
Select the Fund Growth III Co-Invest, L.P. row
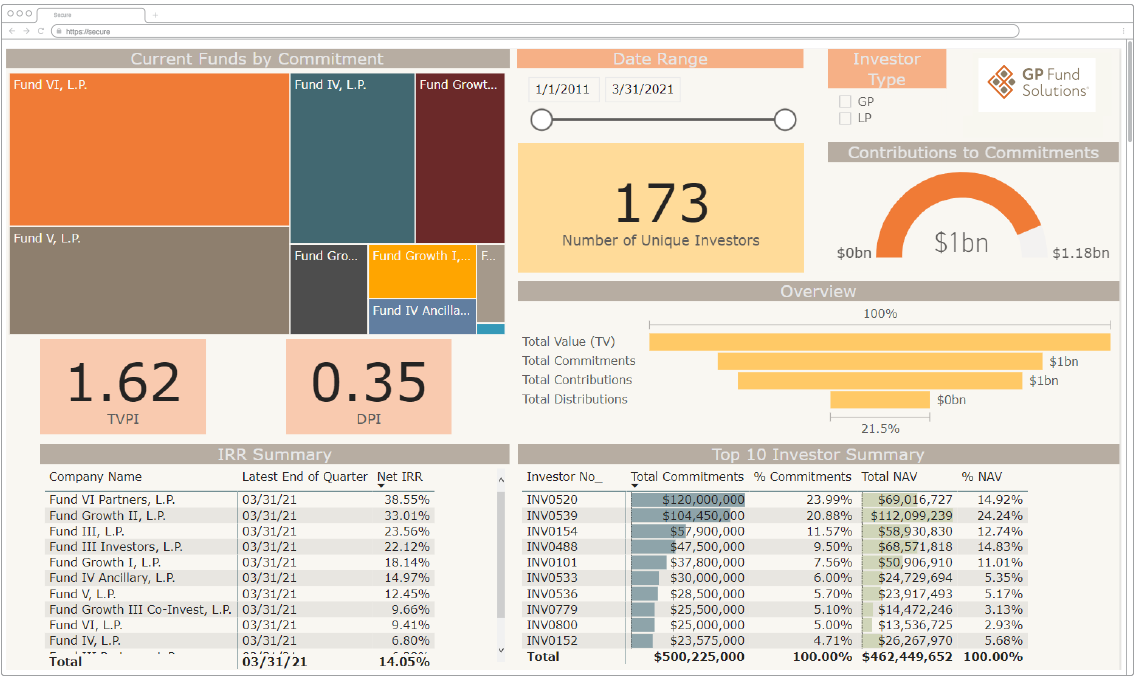click(240, 610)
